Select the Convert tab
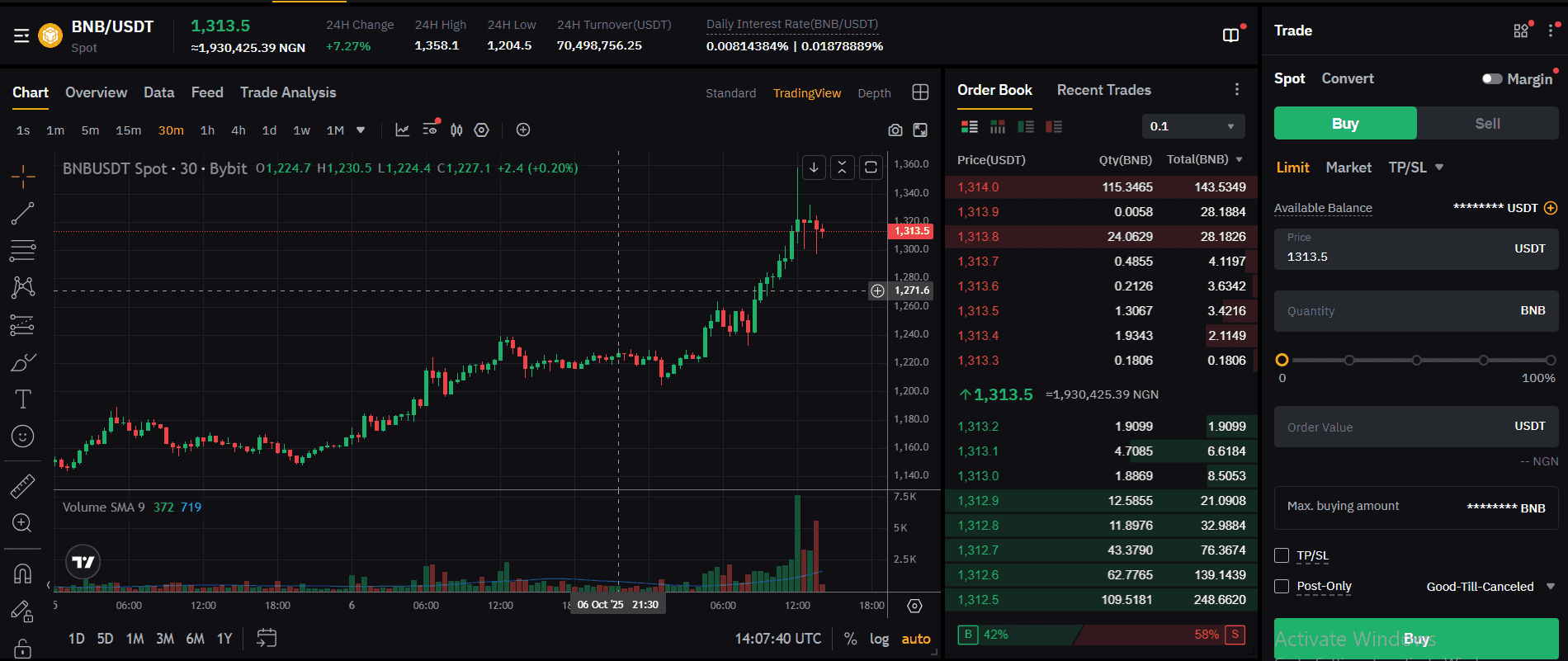This screenshot has height=661, width=1568. point(1348,78)
